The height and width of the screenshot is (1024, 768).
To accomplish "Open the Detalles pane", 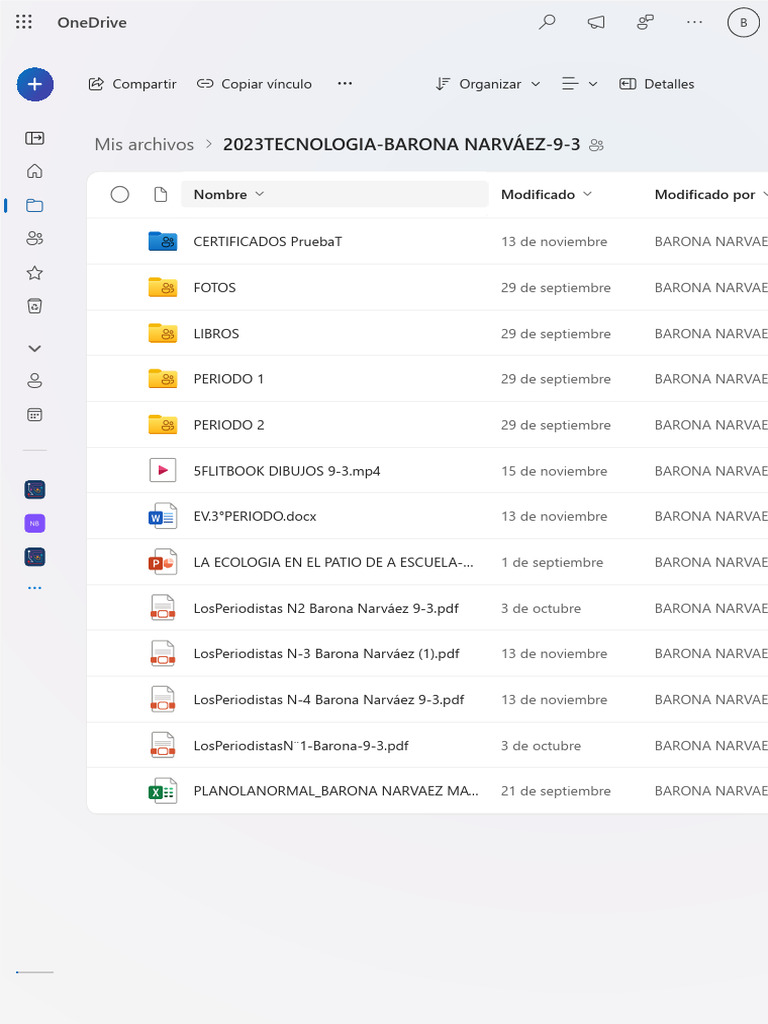I will (656, 84).
